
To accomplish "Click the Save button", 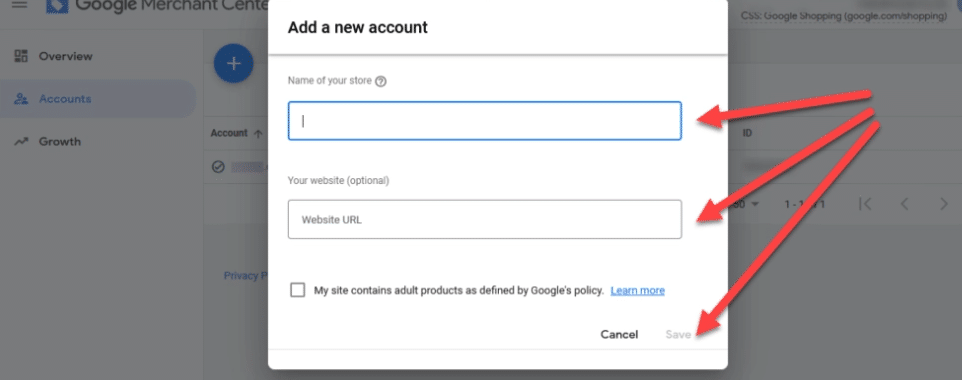I will click(678, 335).
